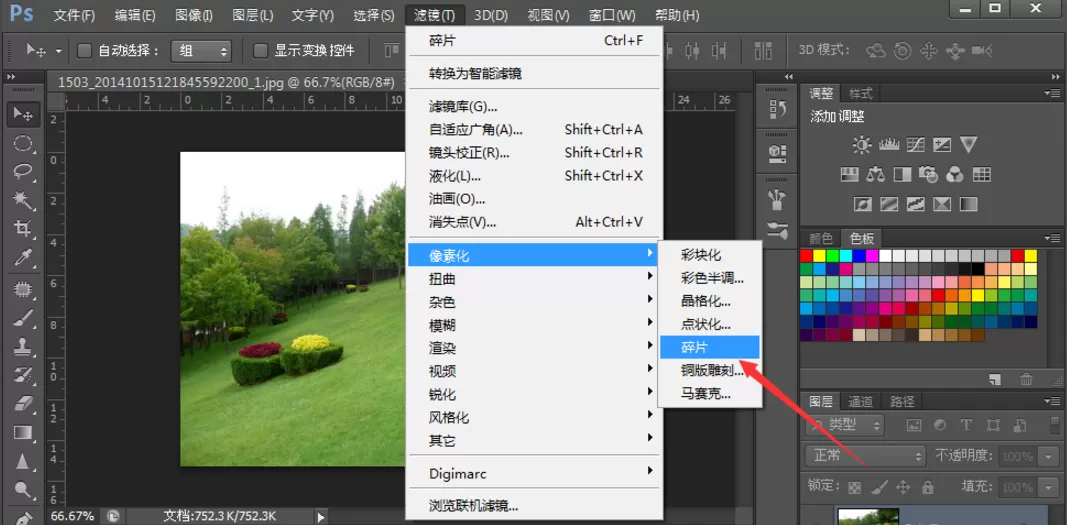Open the 组 auto-select dropdown

[x=201, y=50]
